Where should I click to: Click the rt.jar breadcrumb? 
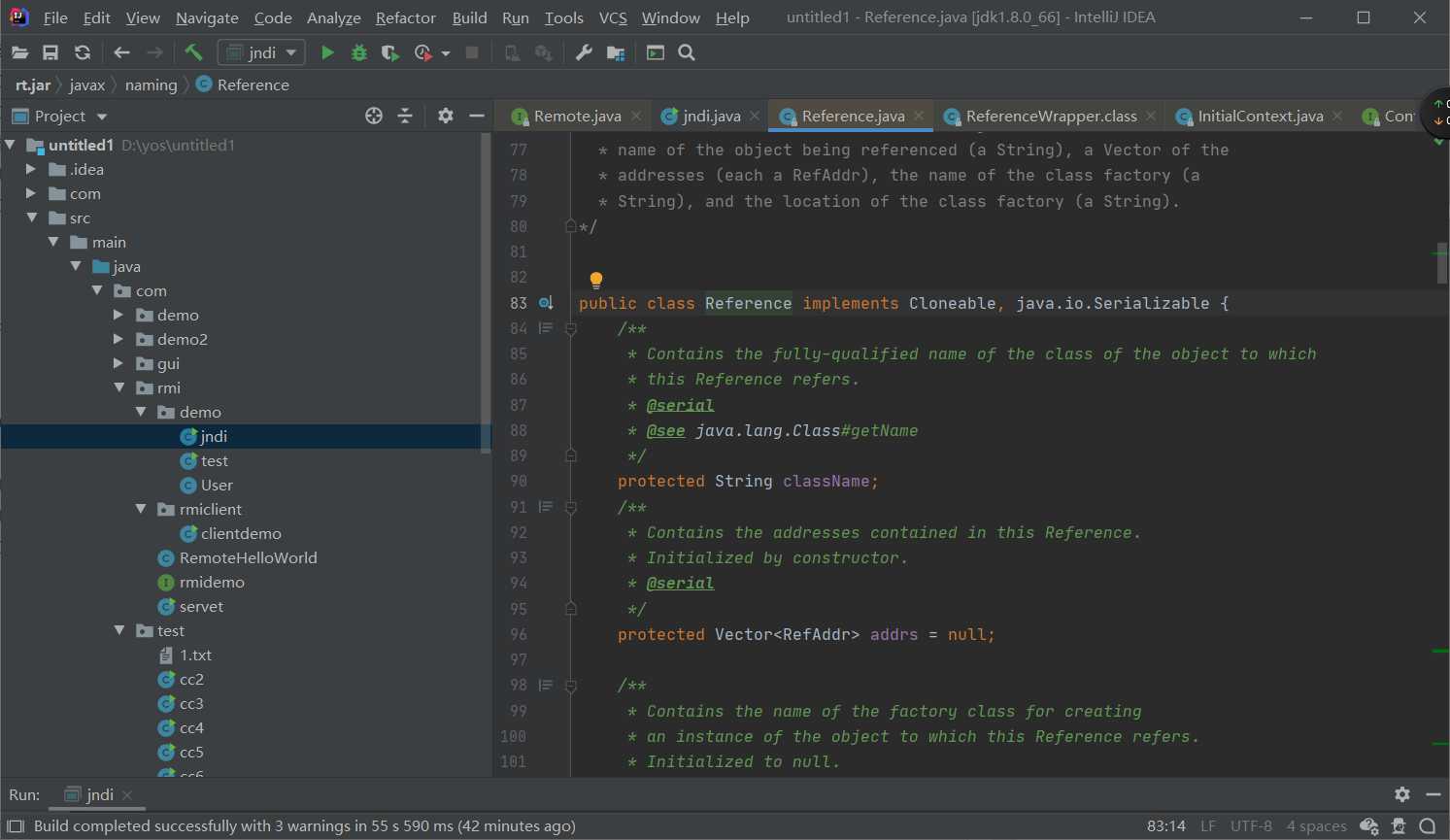pos(33,84)
